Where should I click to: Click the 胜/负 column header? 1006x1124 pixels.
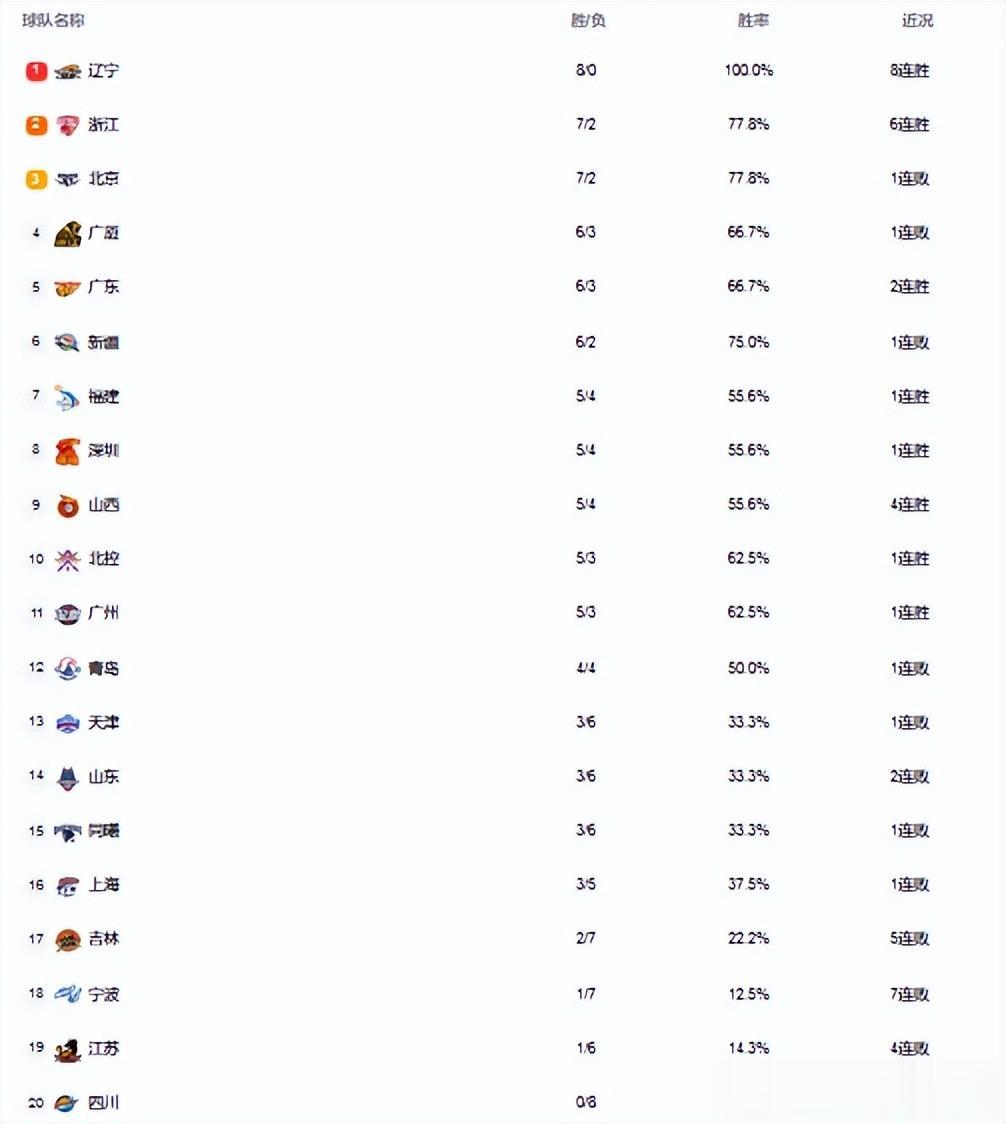(x=588, y=20)
